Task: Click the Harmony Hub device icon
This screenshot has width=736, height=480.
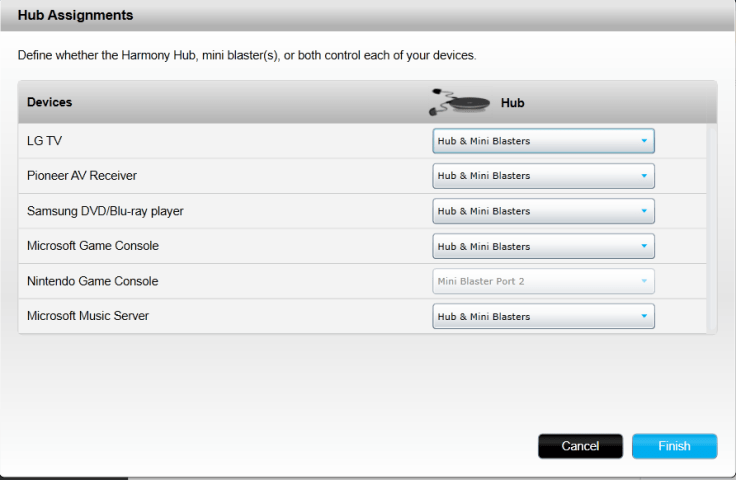Action: (460, 101)
